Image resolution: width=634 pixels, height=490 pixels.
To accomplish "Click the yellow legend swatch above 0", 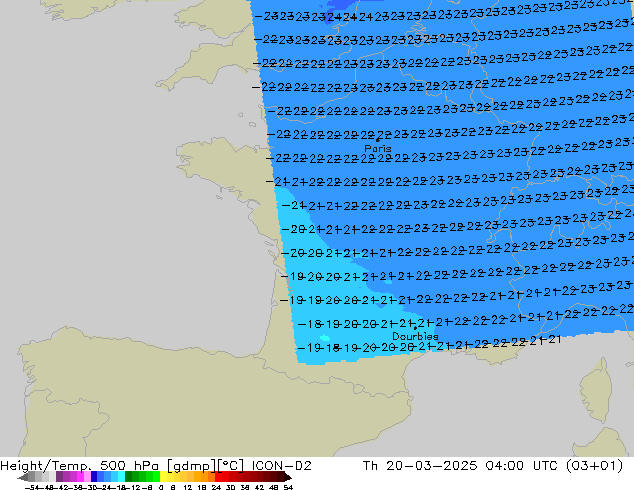I will click(x=163, y=477).
